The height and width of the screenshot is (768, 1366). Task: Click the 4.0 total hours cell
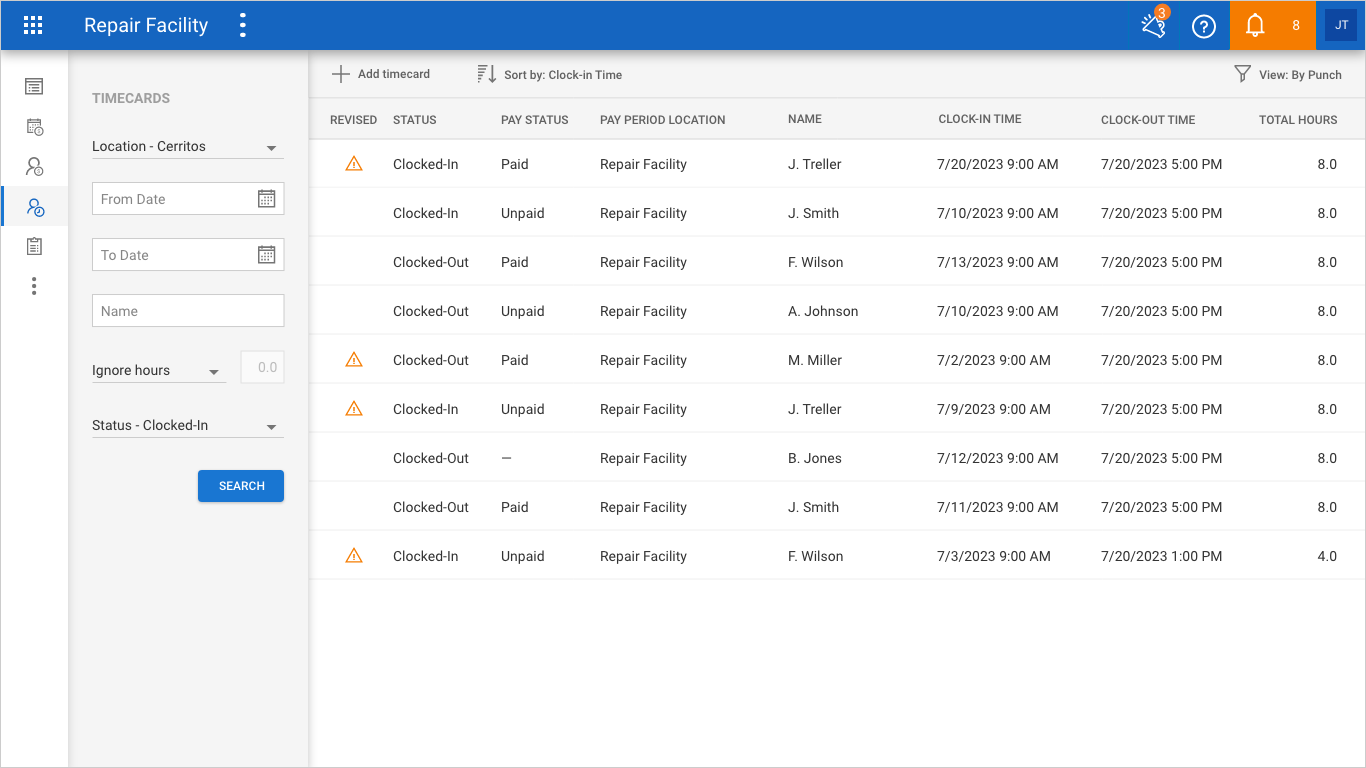pos(1327,556)
